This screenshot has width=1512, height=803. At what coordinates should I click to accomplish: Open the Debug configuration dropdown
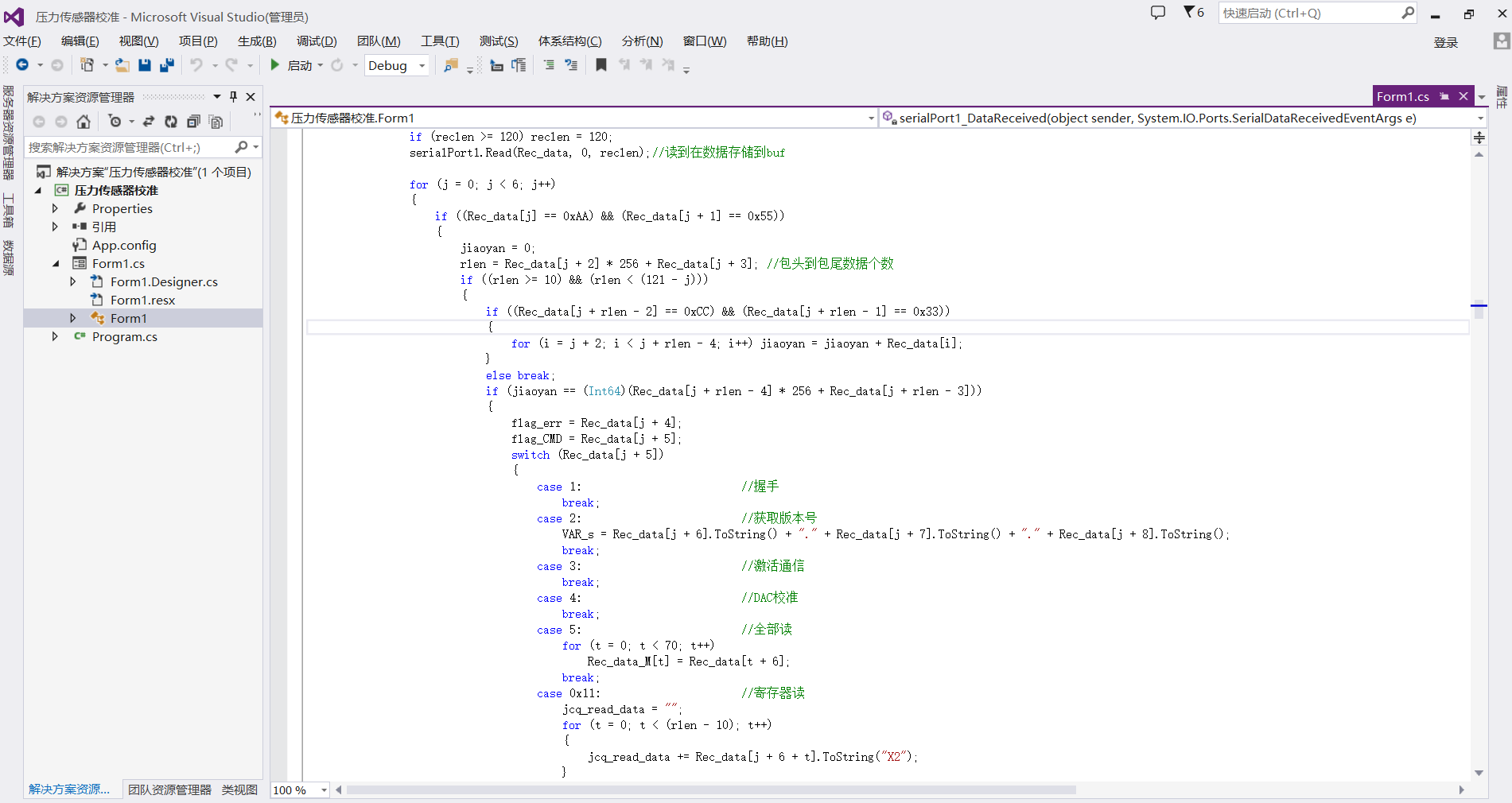point(422,66)
